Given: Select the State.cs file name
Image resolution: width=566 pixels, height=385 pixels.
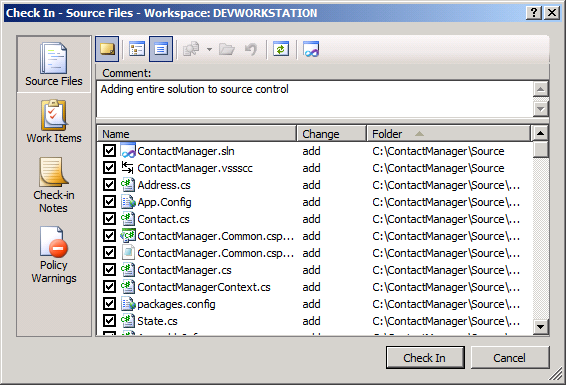Looking at the screenshot, I should click(157, 320).
